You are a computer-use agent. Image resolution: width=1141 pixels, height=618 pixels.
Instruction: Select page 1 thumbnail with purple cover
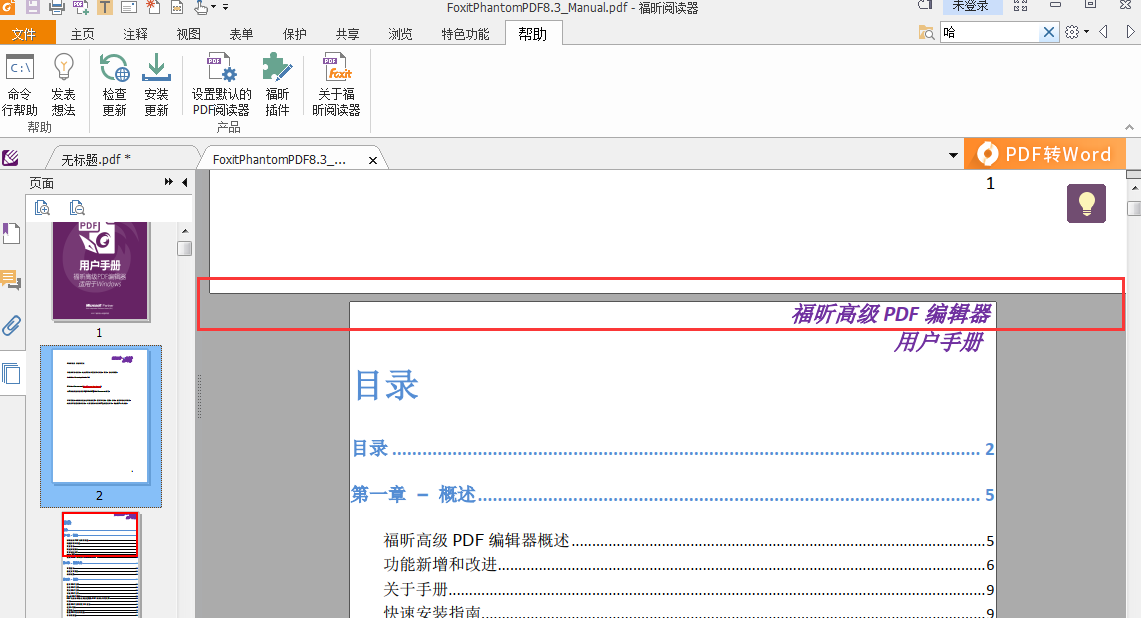click(x=100, y=272)
